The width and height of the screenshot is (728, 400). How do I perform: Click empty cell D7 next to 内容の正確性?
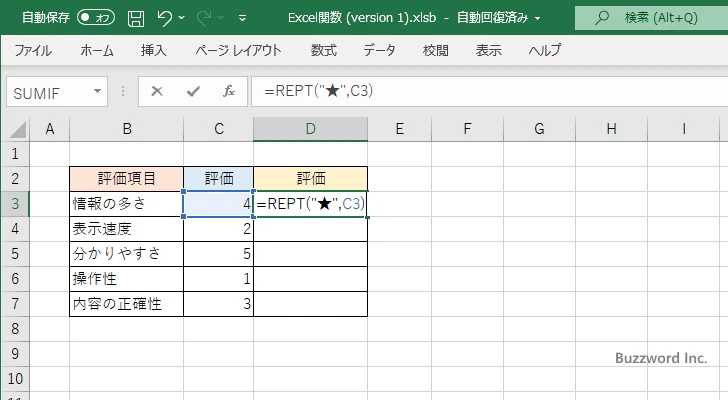point(311,304)
